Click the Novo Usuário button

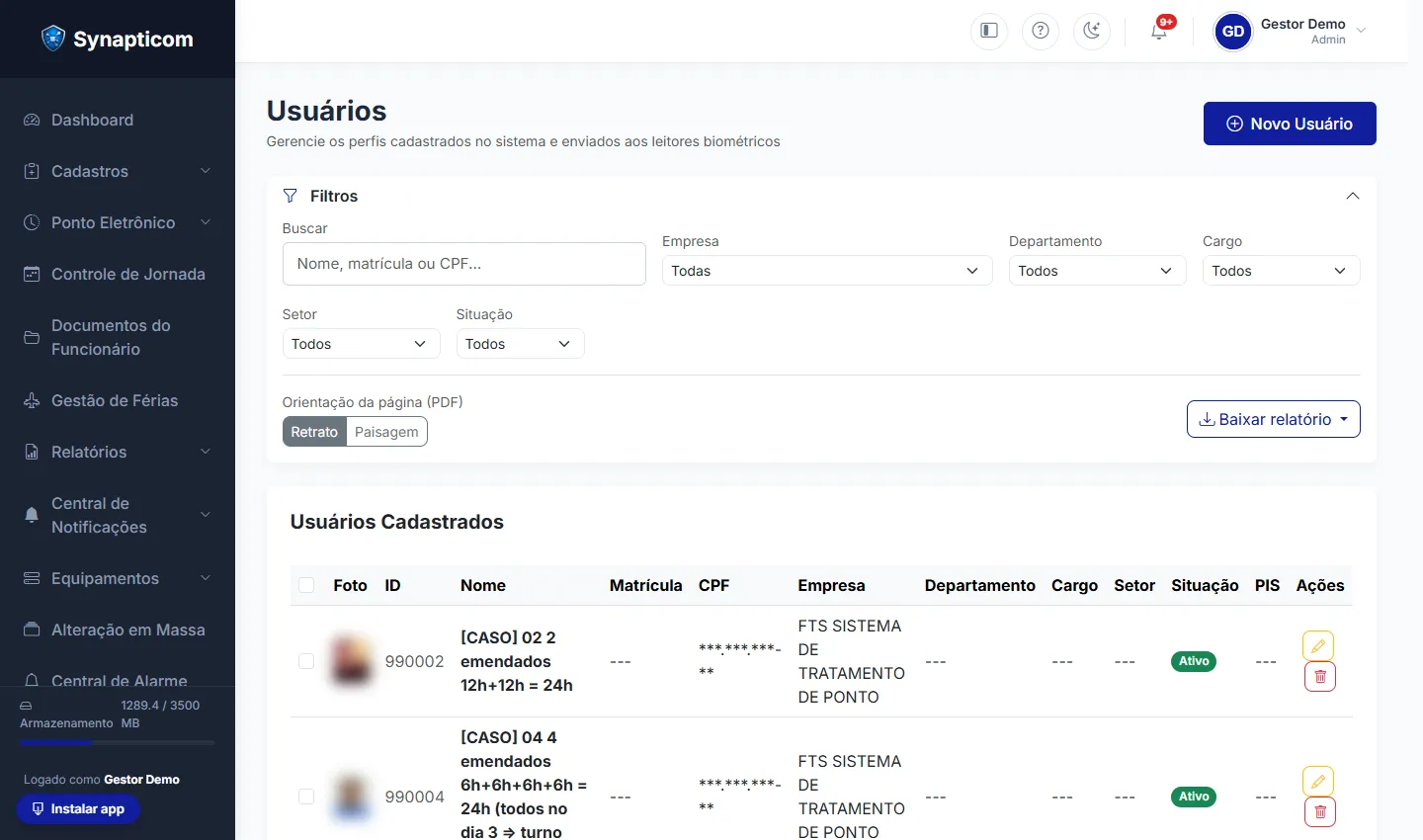coord(1290,124)
